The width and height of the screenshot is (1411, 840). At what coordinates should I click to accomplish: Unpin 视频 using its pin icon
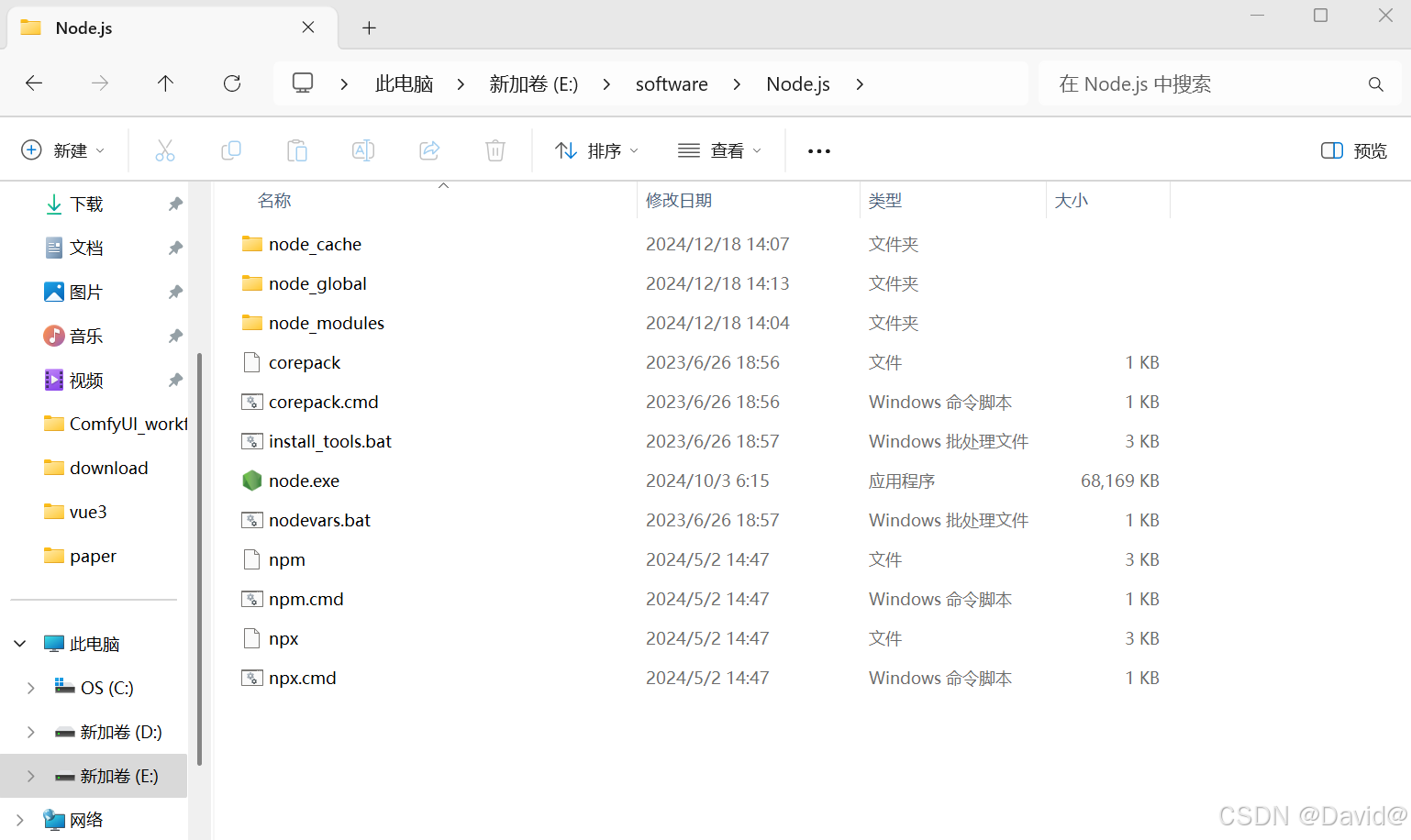click(x=175, y=380)
